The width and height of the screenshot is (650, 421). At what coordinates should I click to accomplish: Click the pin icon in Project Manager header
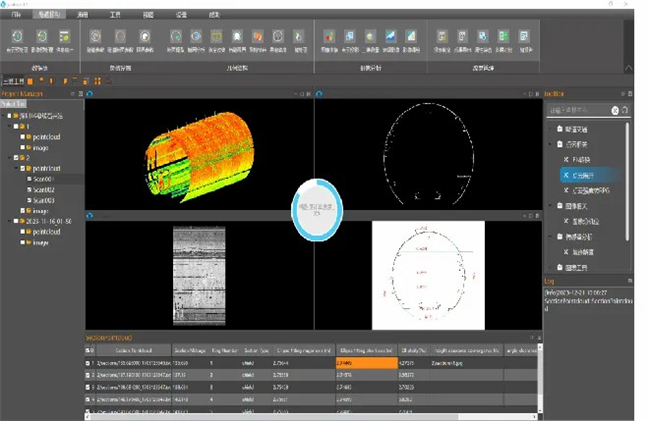(72, 93)
